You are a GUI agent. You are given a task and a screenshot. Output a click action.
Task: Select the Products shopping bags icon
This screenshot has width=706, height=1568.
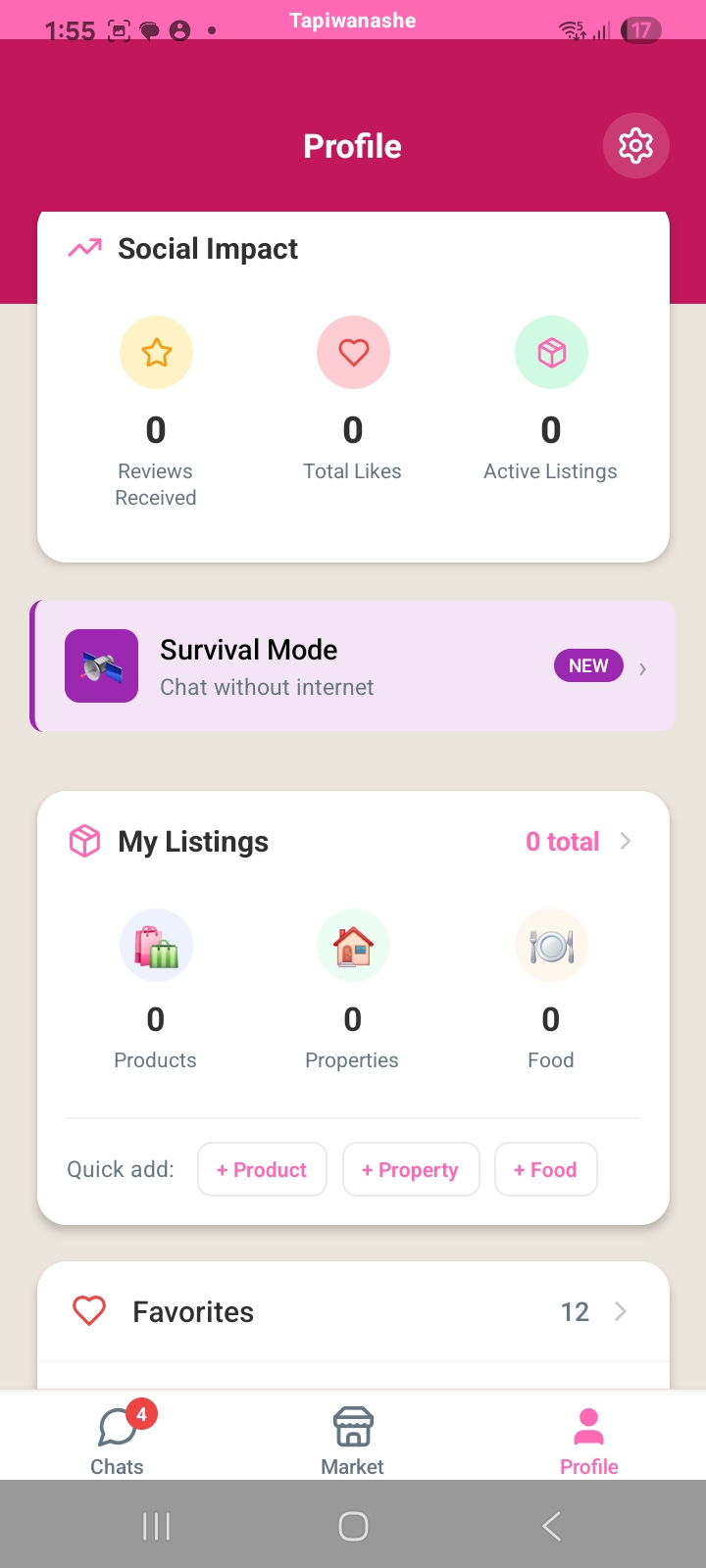point(156,946)
